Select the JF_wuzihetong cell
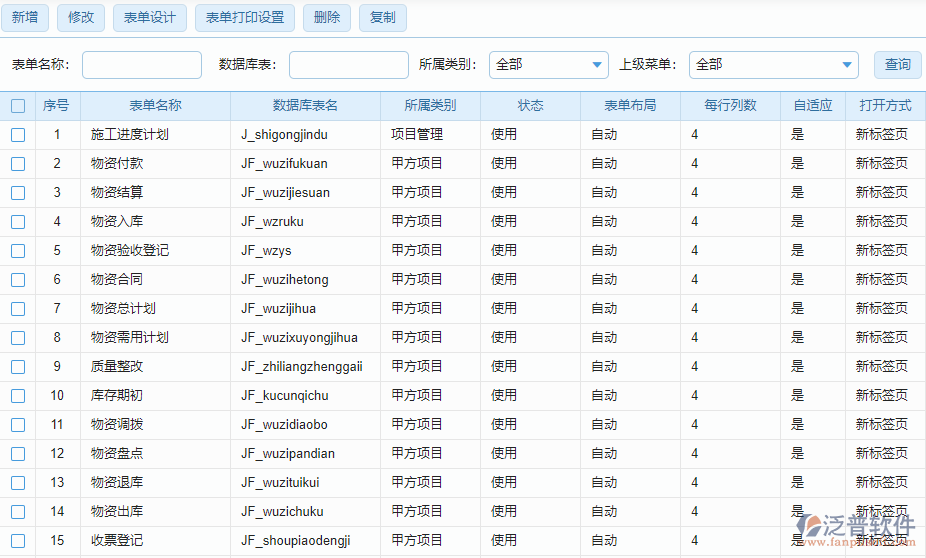 pos(305,279)
